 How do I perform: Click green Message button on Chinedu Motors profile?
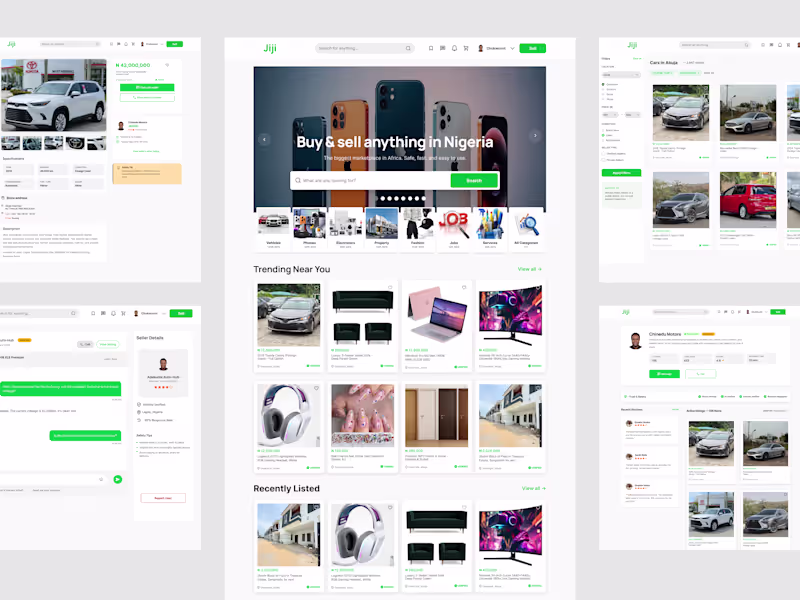(664, 374)
